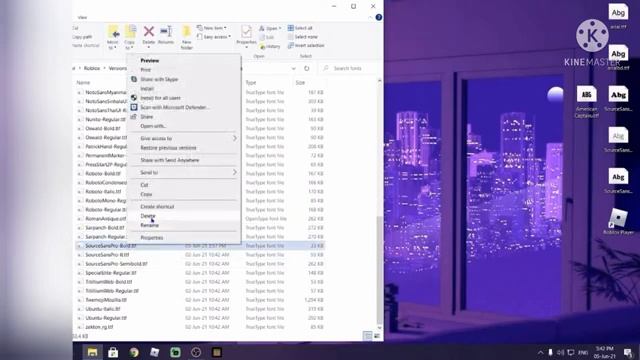
Task: Choose Delete in the context menu
Action: click(148, 216)
